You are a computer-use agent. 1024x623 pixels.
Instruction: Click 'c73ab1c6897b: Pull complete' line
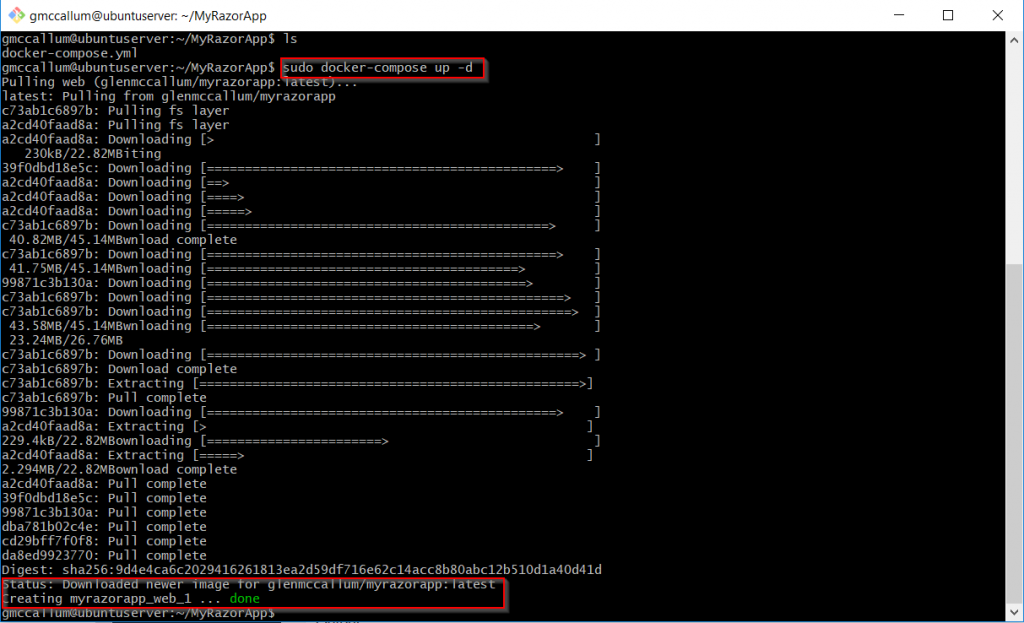coord(104,398)
